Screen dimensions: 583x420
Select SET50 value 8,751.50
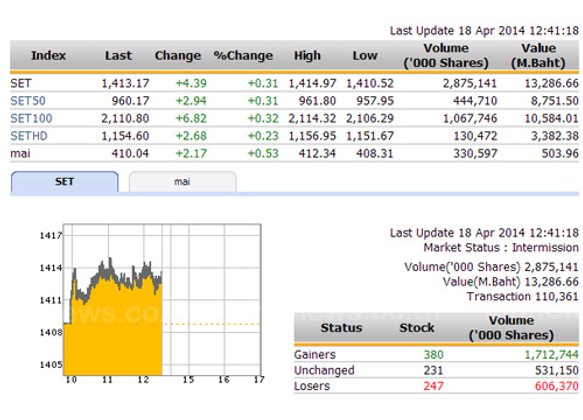point(554,101)
